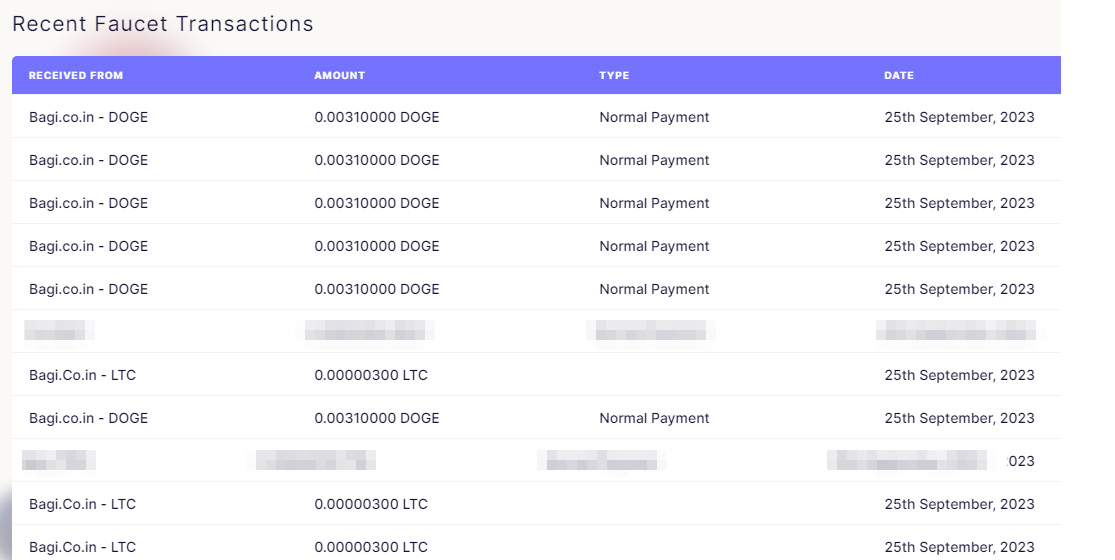Click Normal Payment in the second DOGE row

[x=654, y=161]
